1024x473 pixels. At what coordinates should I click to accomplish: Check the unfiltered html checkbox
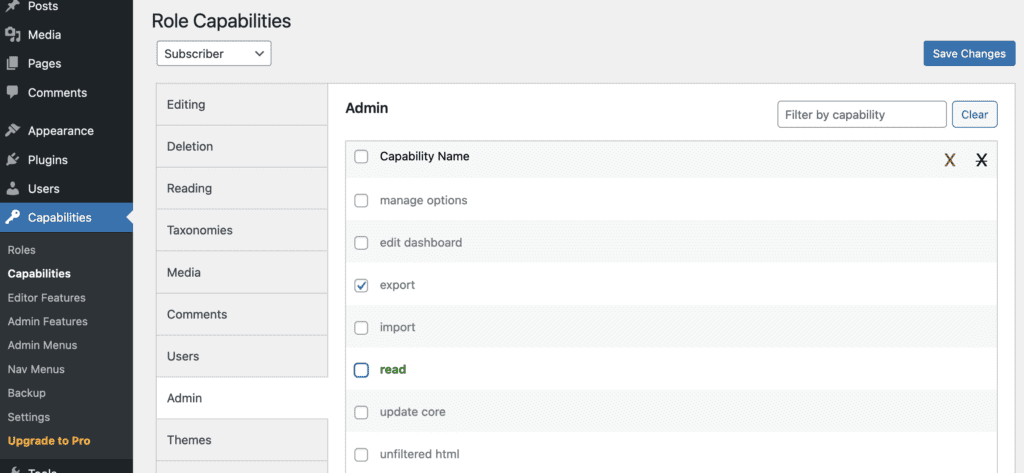(x=361, y=455)
